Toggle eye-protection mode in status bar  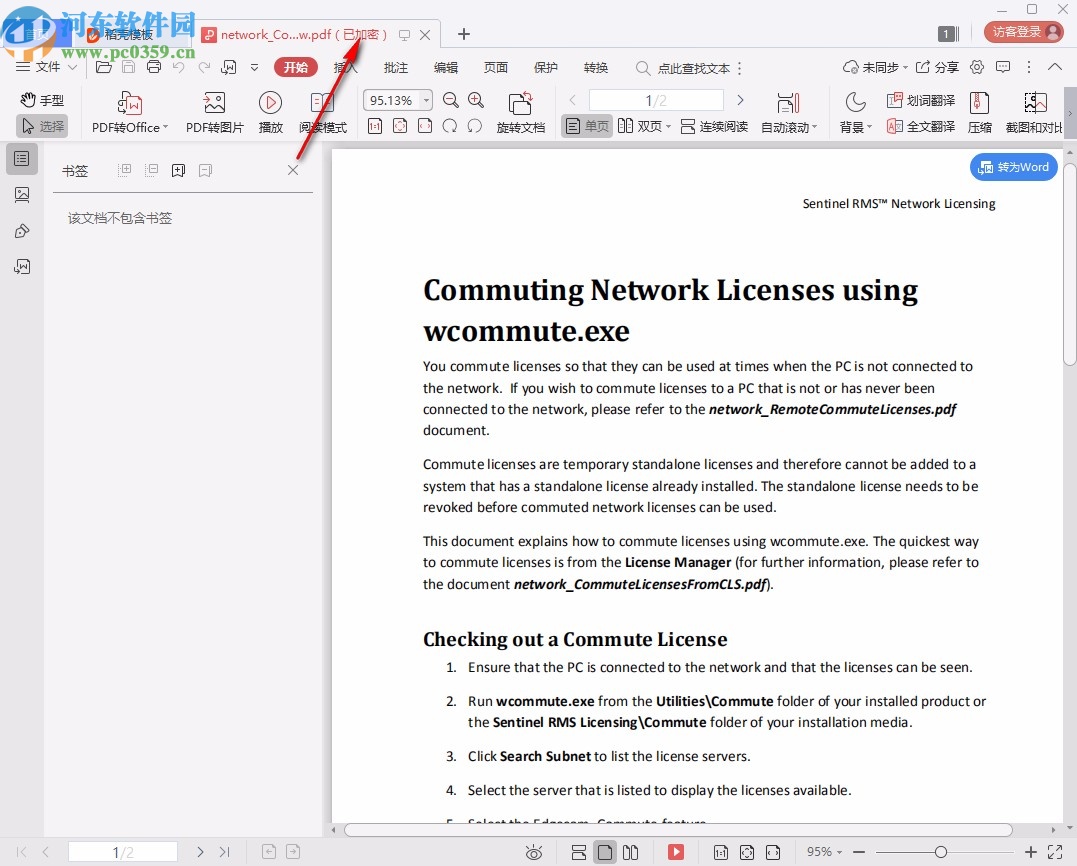(x=535, y=852)
